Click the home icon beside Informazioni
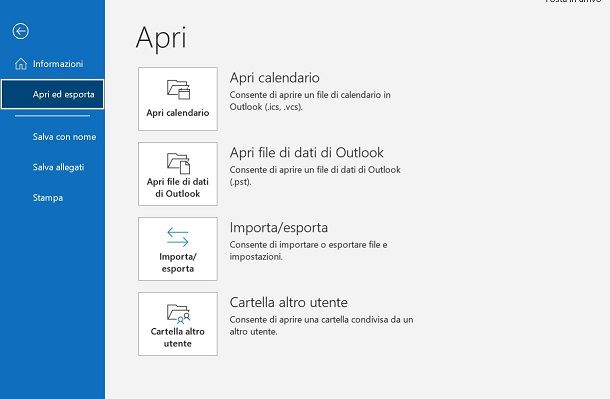 pos(21,64)
